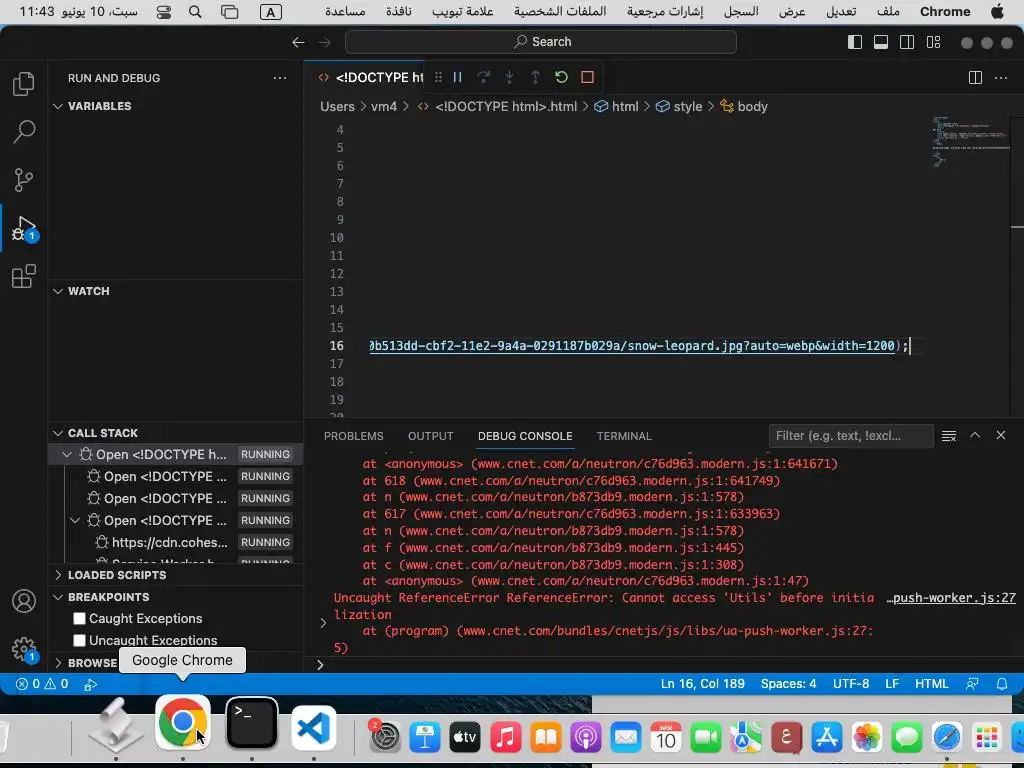Expand the debug console error entry arrow
The image size is (1024, 768).
(323, 623)
